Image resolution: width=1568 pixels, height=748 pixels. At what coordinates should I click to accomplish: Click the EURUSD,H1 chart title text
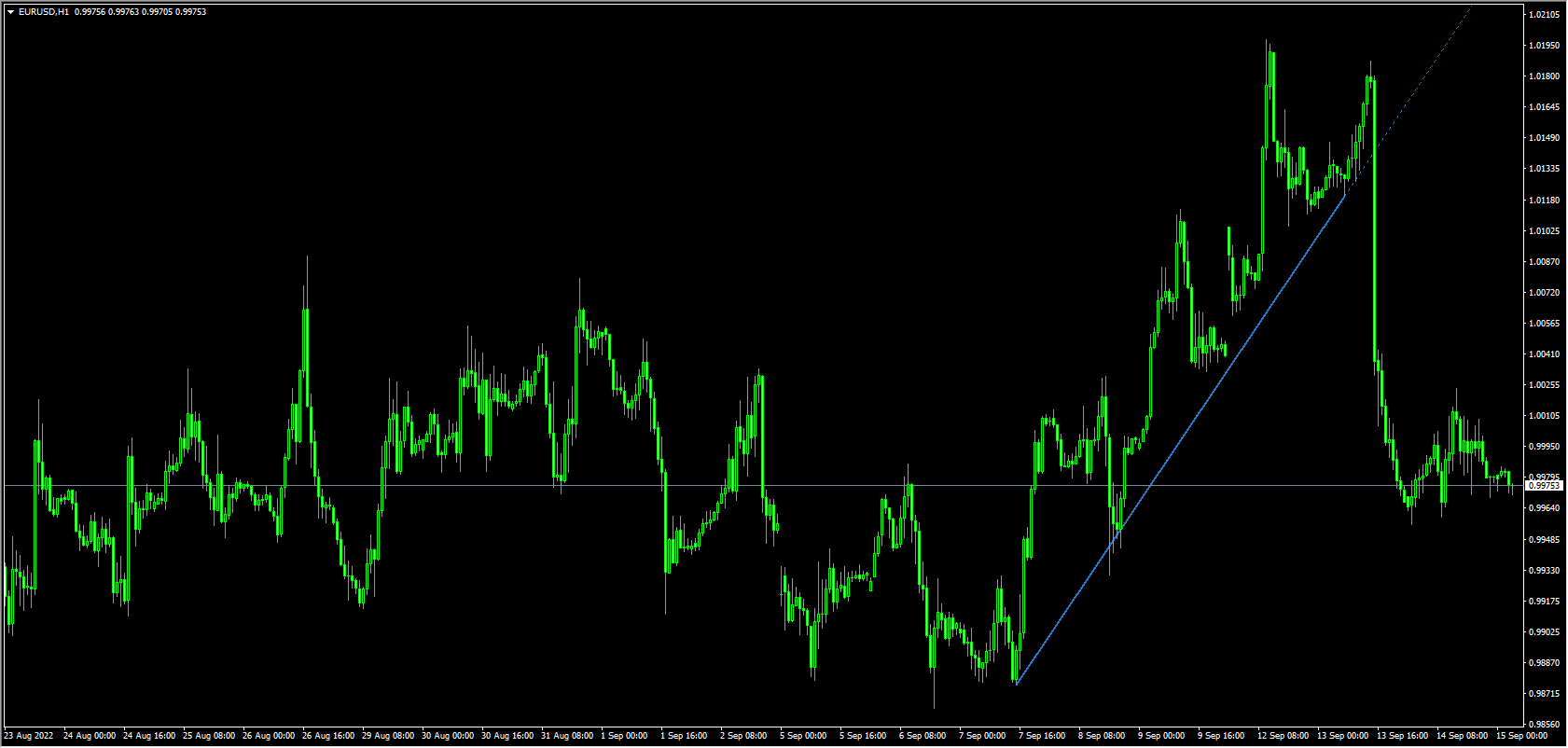(x=43, y=12)
